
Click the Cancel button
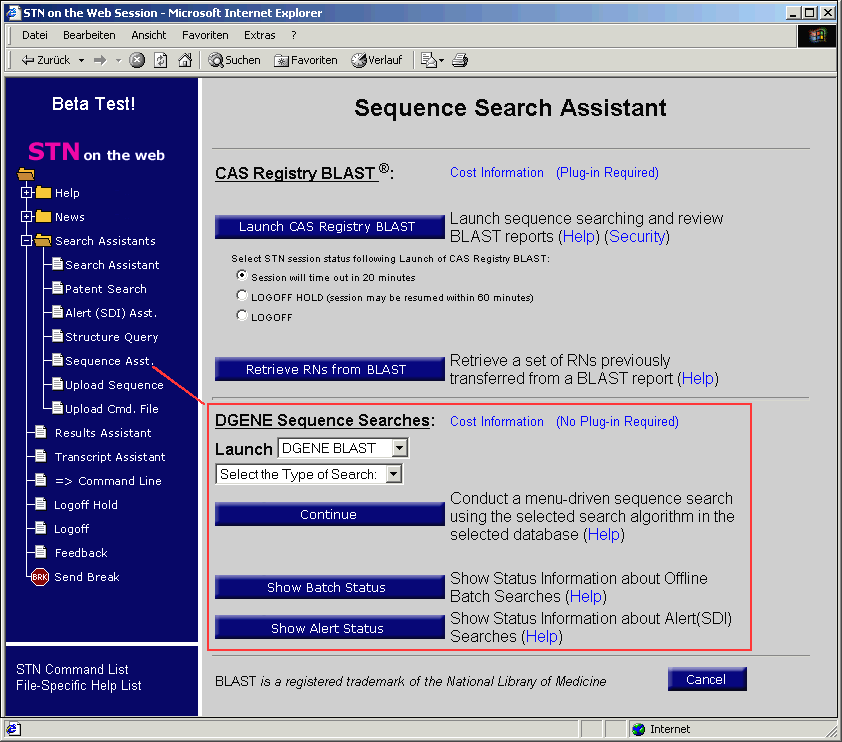[707, 679]
